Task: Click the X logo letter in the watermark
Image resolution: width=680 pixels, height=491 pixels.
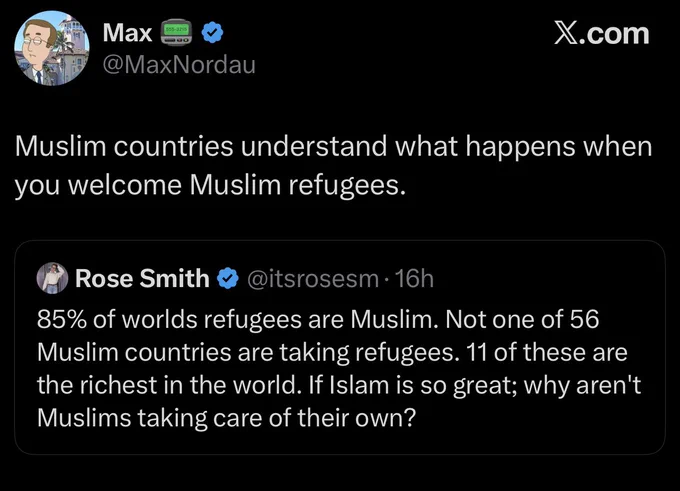Action: (564, 34)
